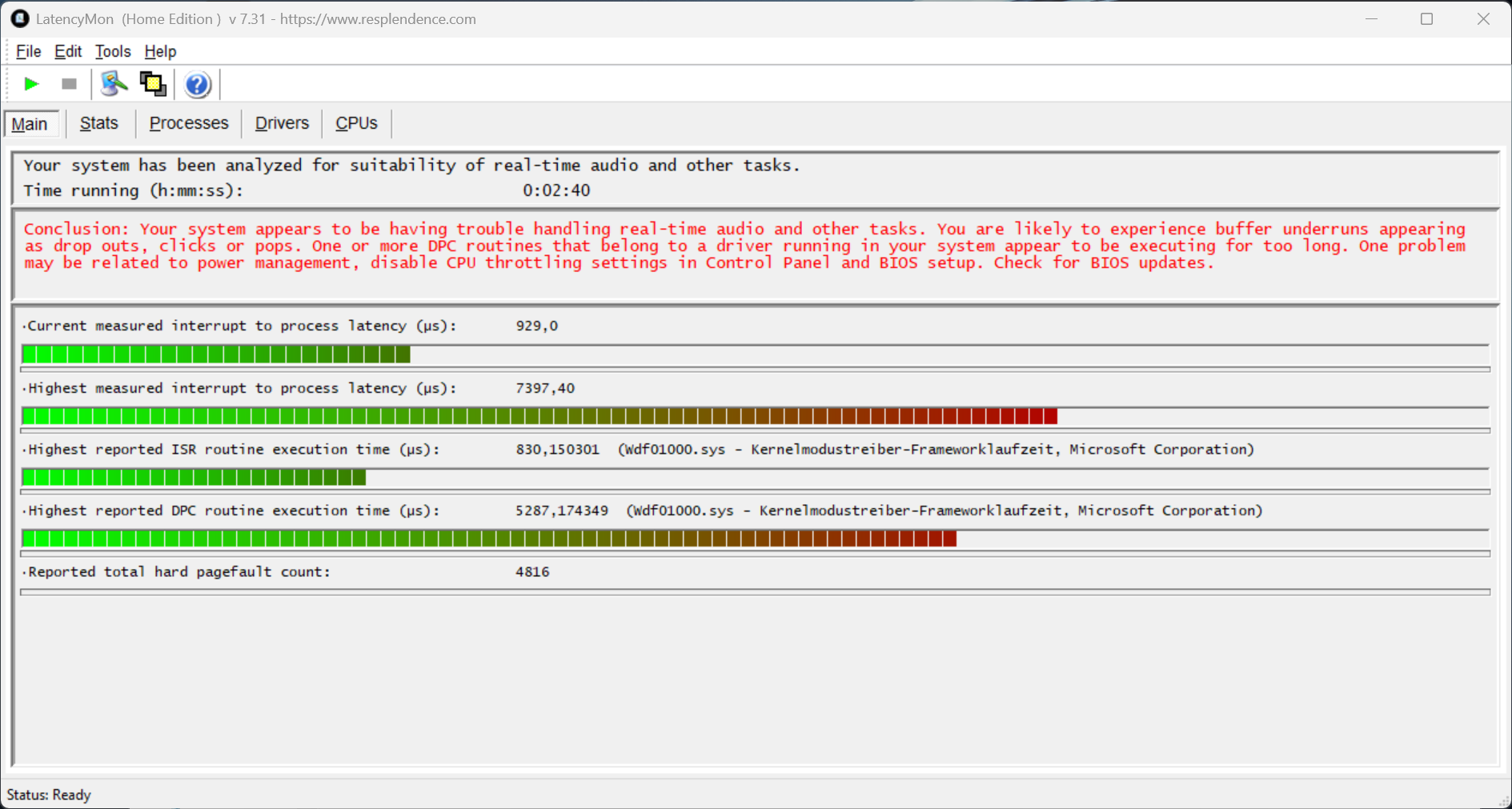Open the File menu
1512x809 pixels.
click(28, 51)
